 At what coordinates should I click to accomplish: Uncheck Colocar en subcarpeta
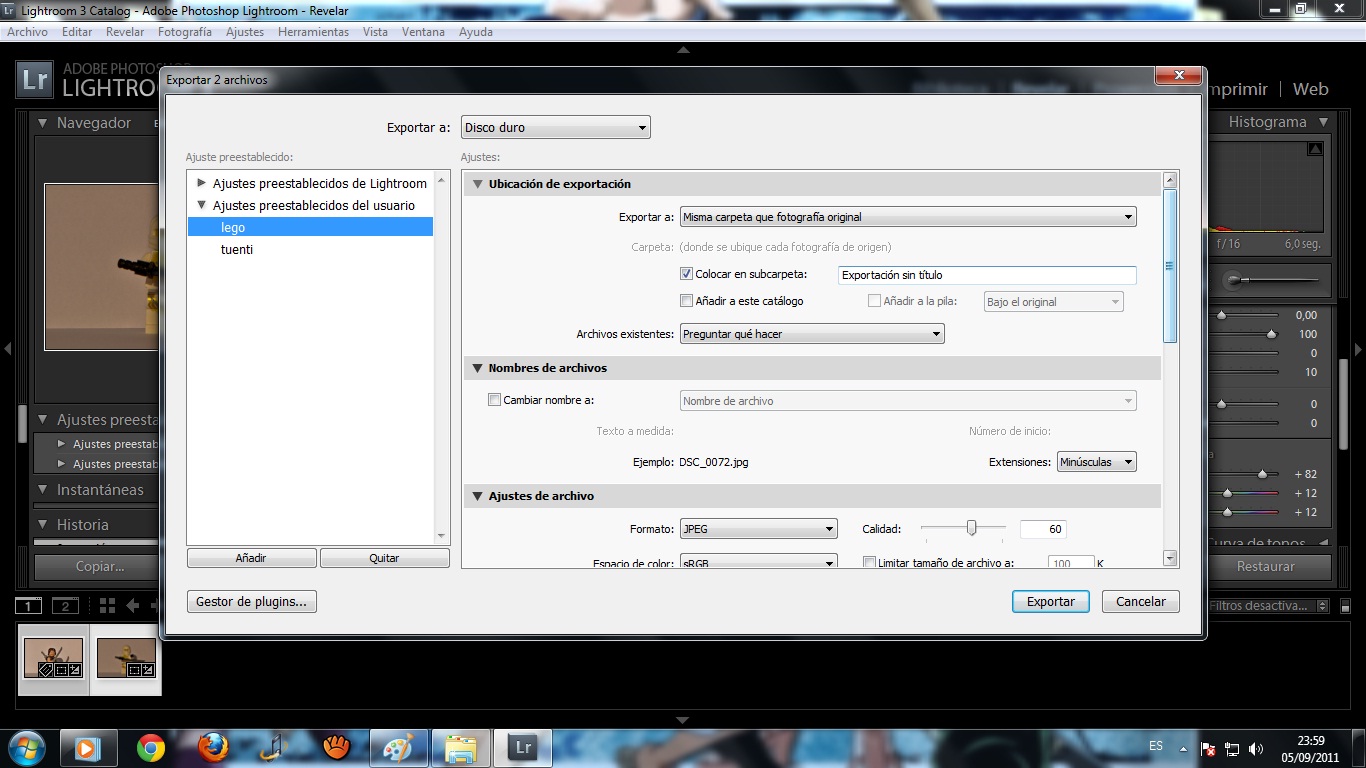point(686,274)
